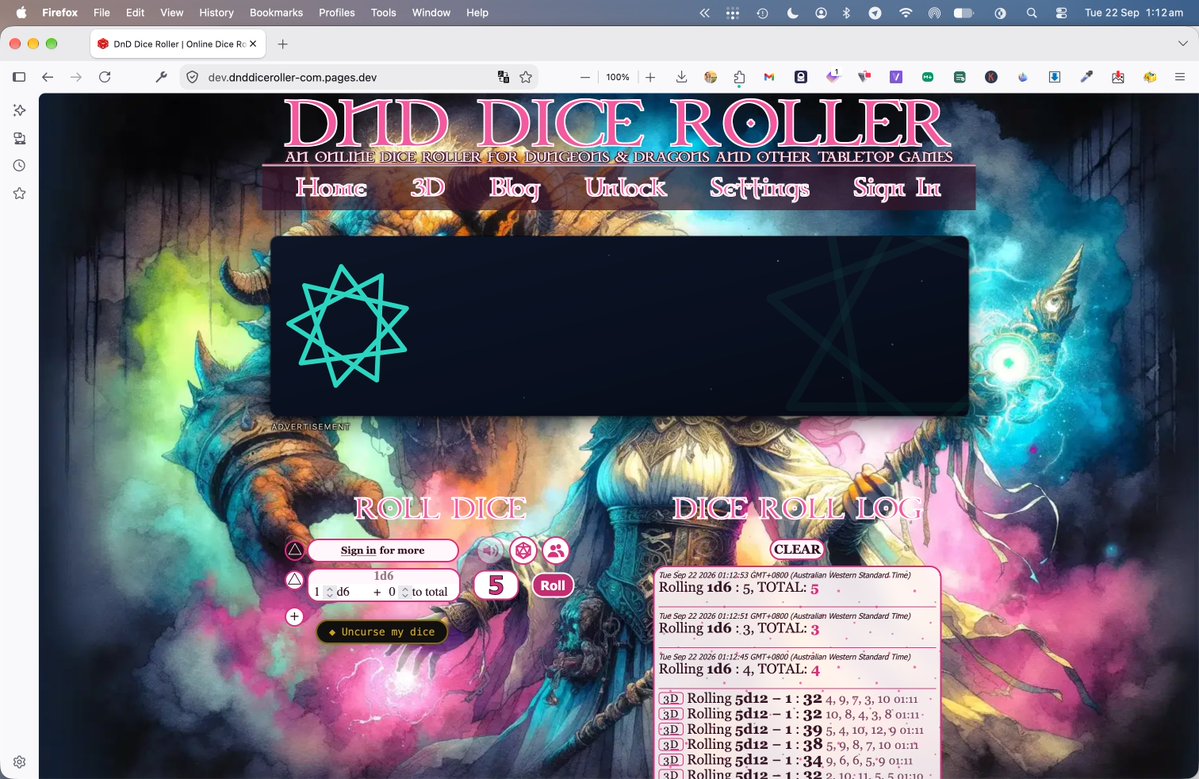The image size is (1199, 779).
Task: Click the Roll button
Action: [553, 586]
